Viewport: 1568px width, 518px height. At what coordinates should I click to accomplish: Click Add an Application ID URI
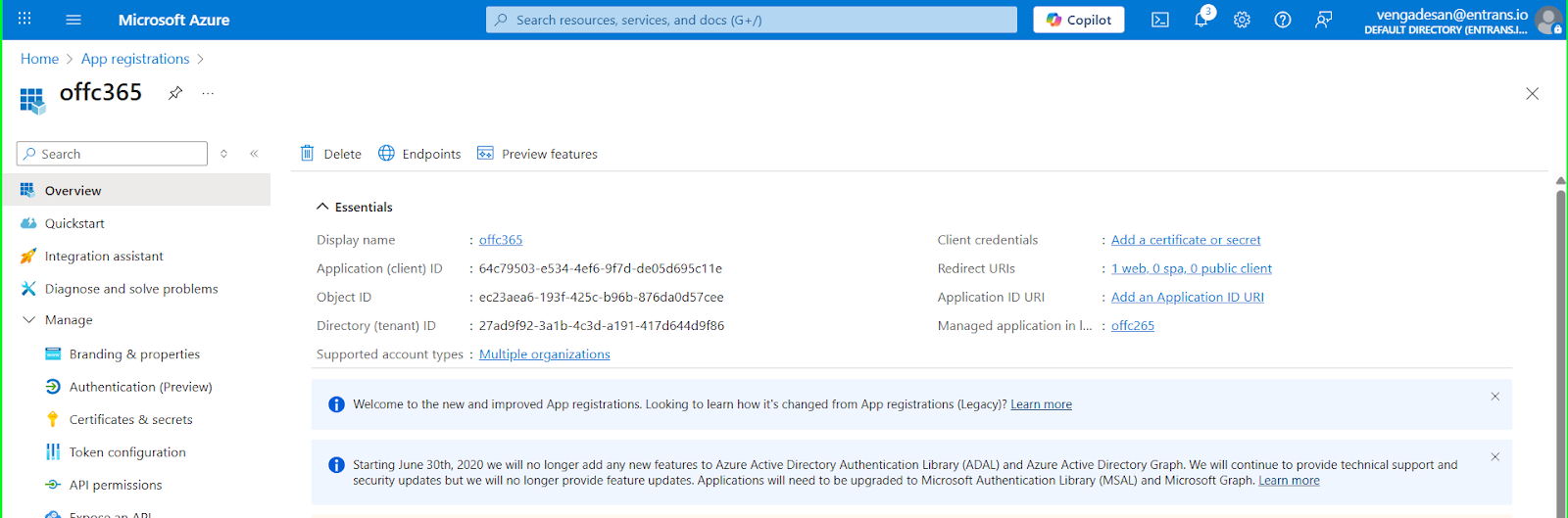coord(1188,297)
